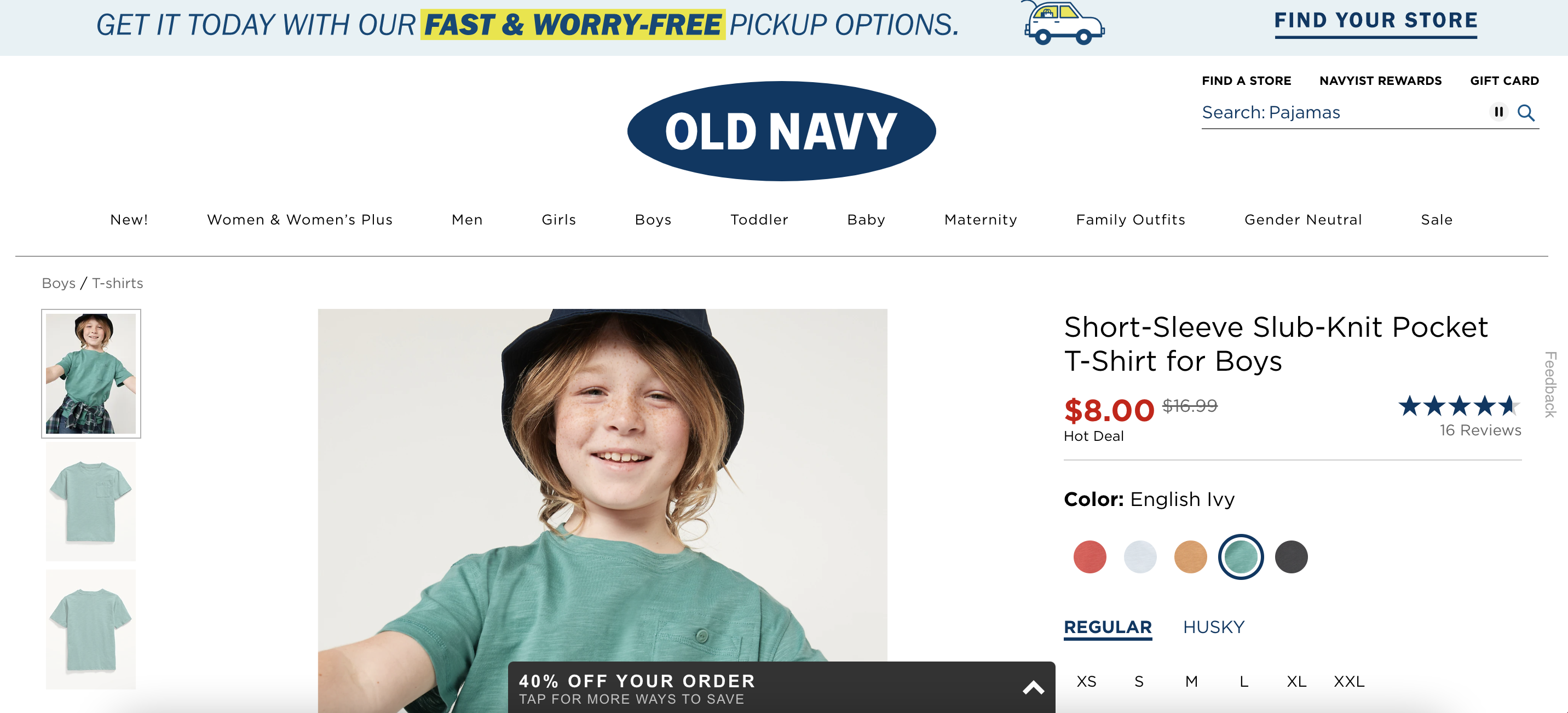Screen dimensions: 1568x713
Task: Choose the light blue color swatch
Action: [1140, 556]
